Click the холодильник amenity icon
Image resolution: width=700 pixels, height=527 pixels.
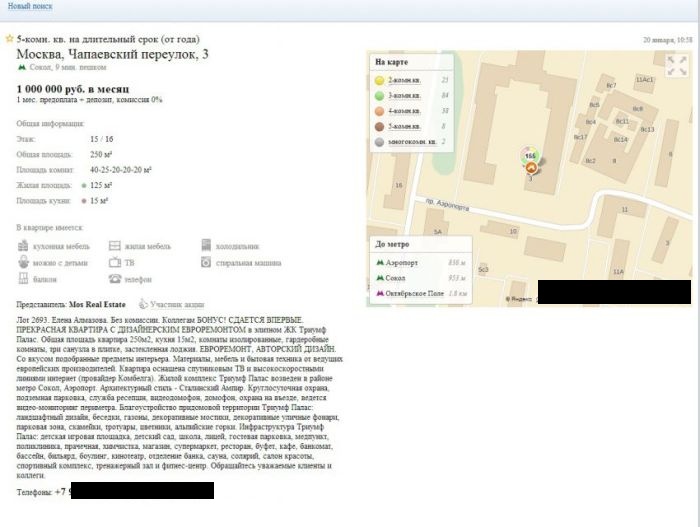click(x=206, y=246)
